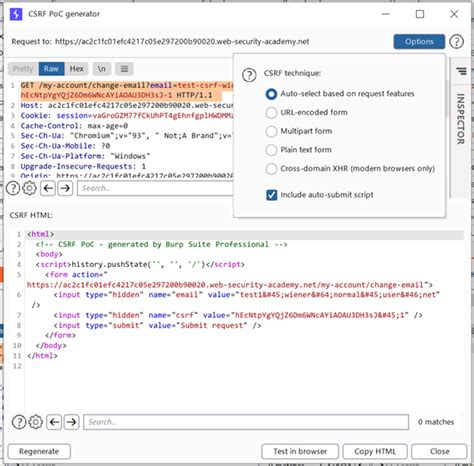Click help icon in CSRF HTML search bar

click(x=19, y=422)
